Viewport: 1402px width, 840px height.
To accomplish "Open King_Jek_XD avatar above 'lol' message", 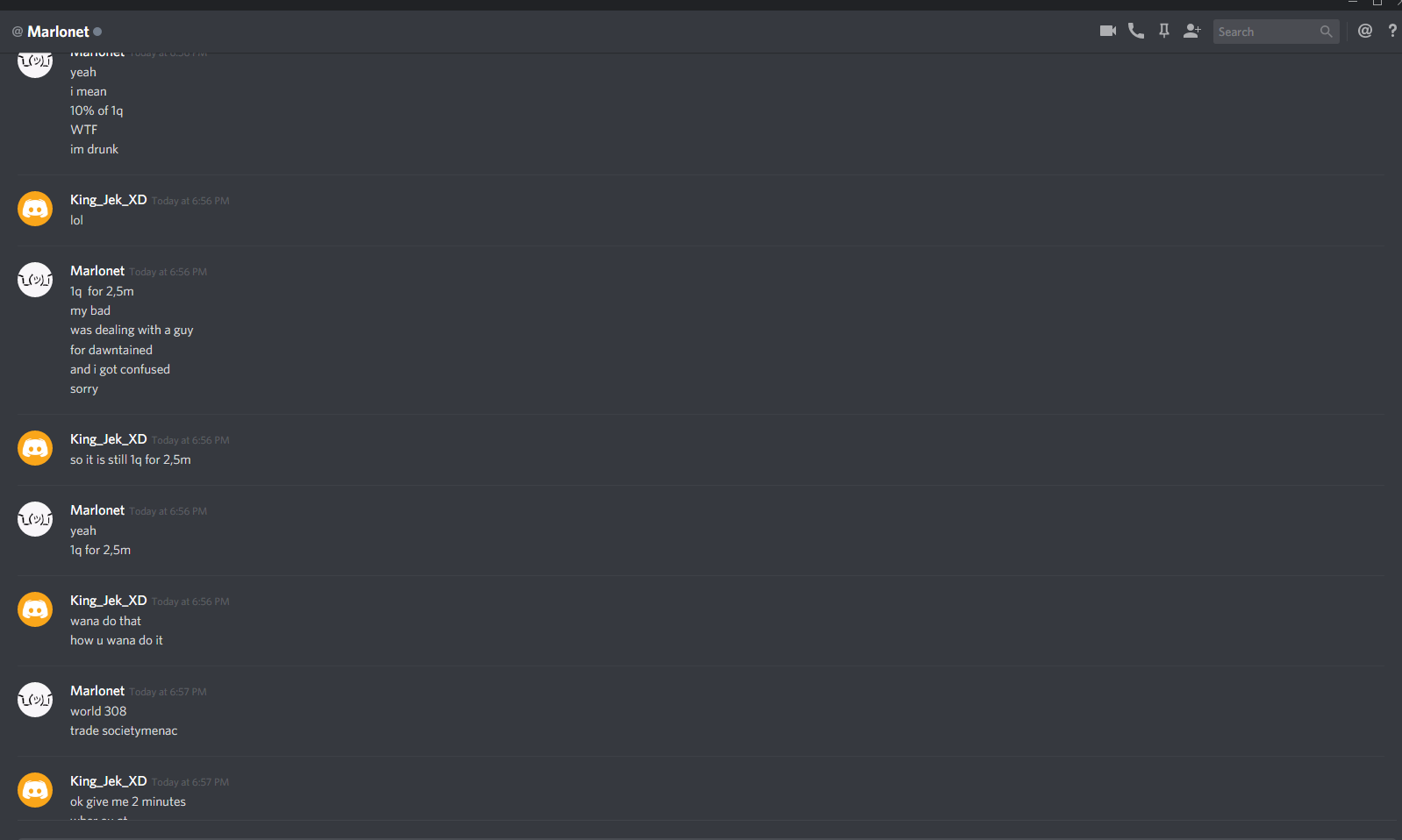I will click(x=35, y=209).
